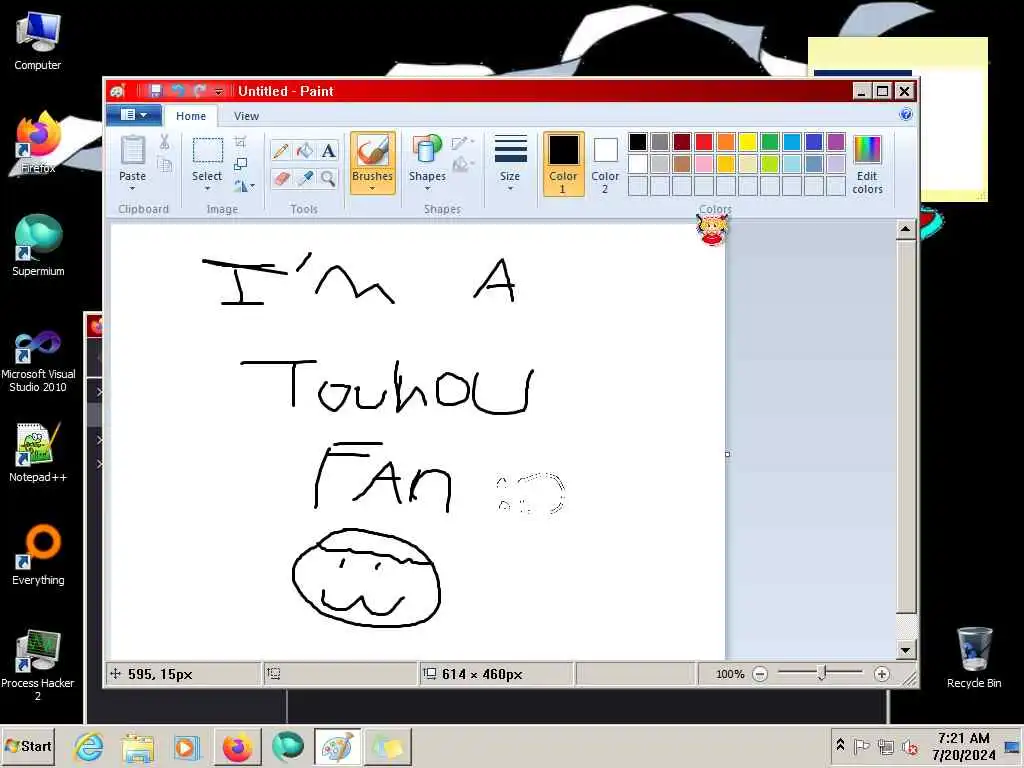The width and height of the screenshot is (1024, 768).
Task: Select the Color 1 foreground button
Action: [563, 164]
